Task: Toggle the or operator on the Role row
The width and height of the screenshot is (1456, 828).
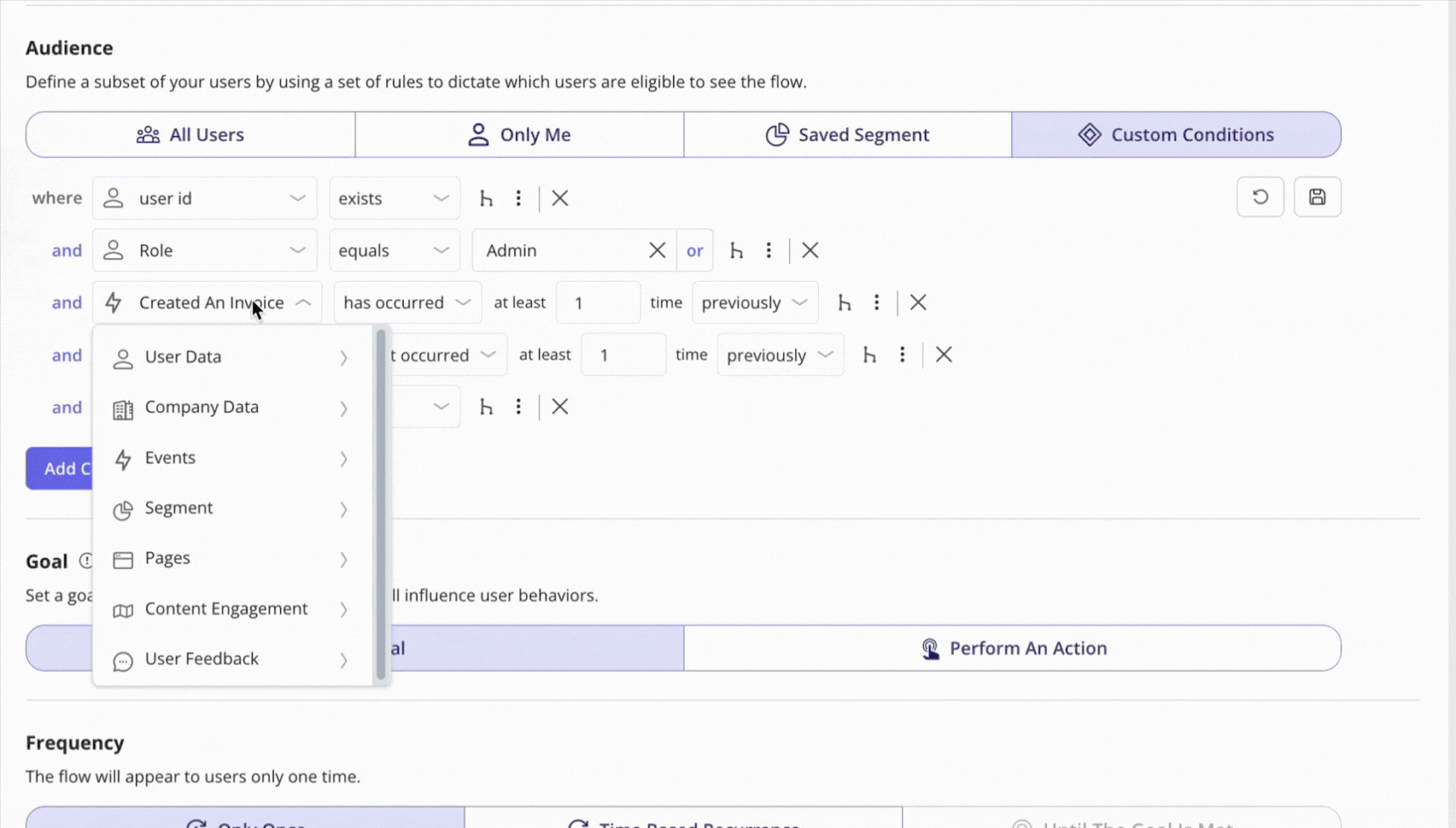Action: [695, 250]
